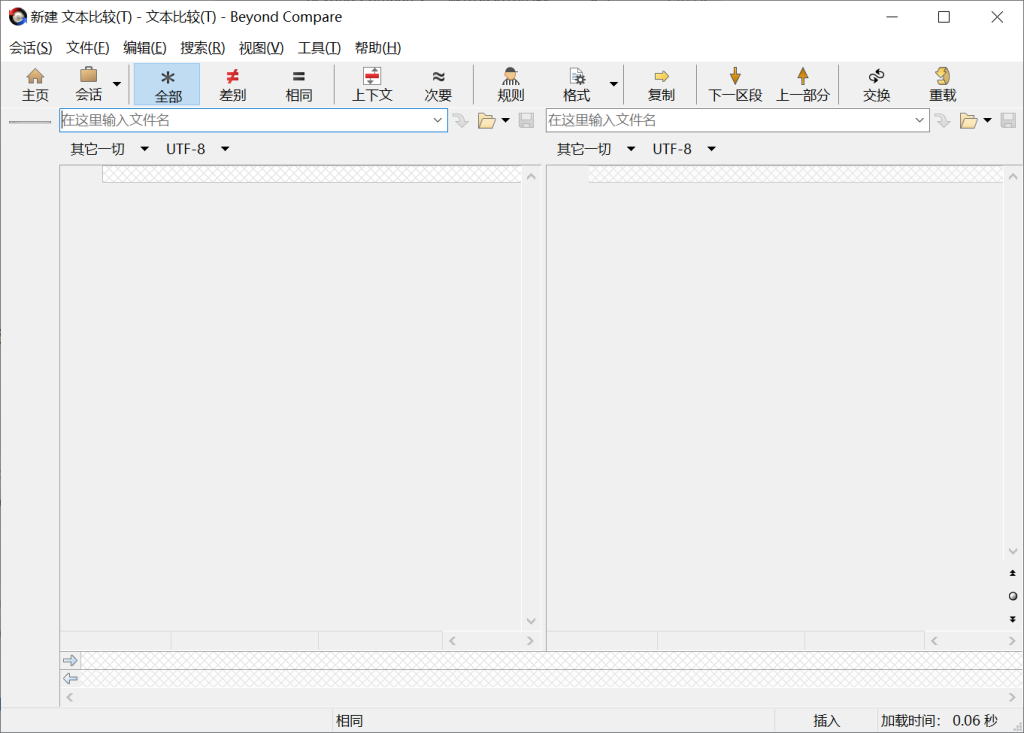Show 全部 lines in the comparison
The height and width of the screenshot is (733, 1024).
167,85
